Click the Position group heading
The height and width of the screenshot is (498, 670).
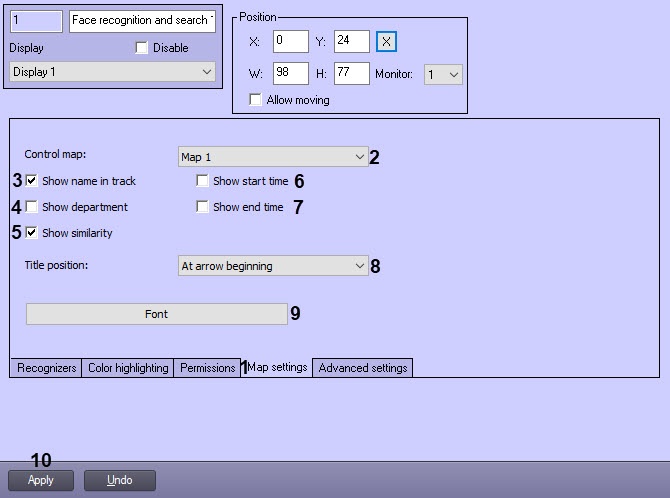(x=258, y=17)
